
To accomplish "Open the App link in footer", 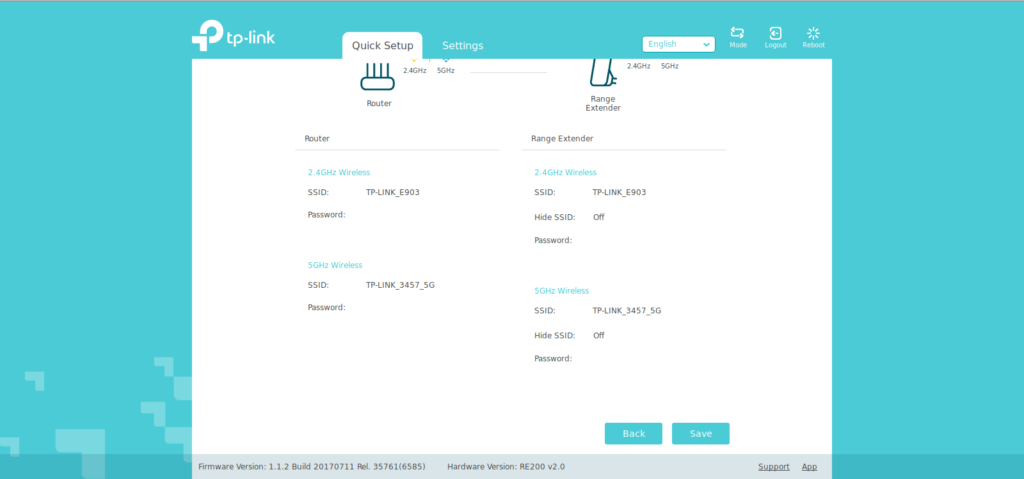I will [x=809, y=467].
